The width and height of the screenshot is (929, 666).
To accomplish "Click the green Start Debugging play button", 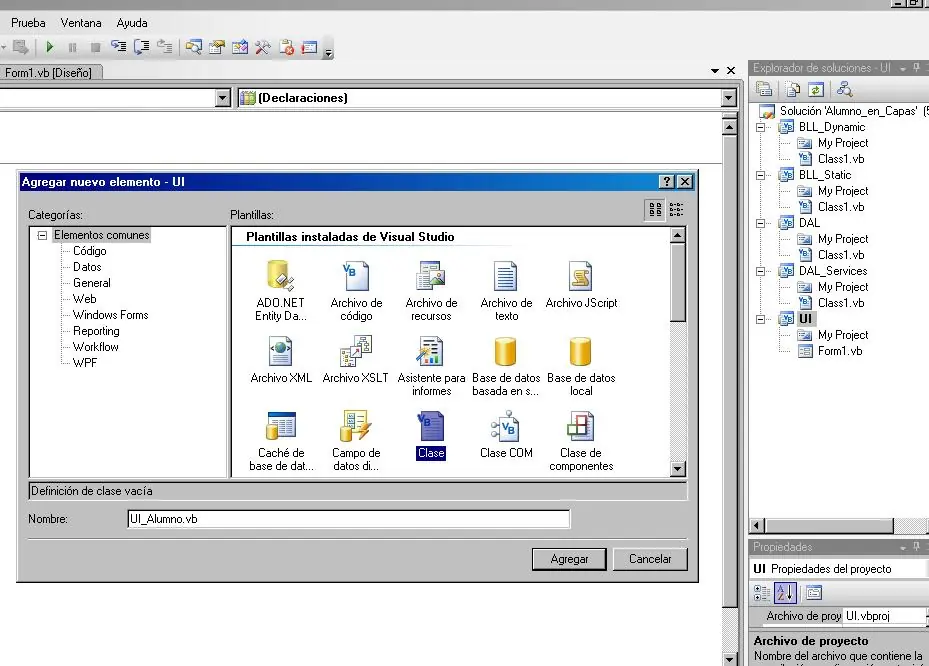I will pyautogui.click(x=50, y=47).
